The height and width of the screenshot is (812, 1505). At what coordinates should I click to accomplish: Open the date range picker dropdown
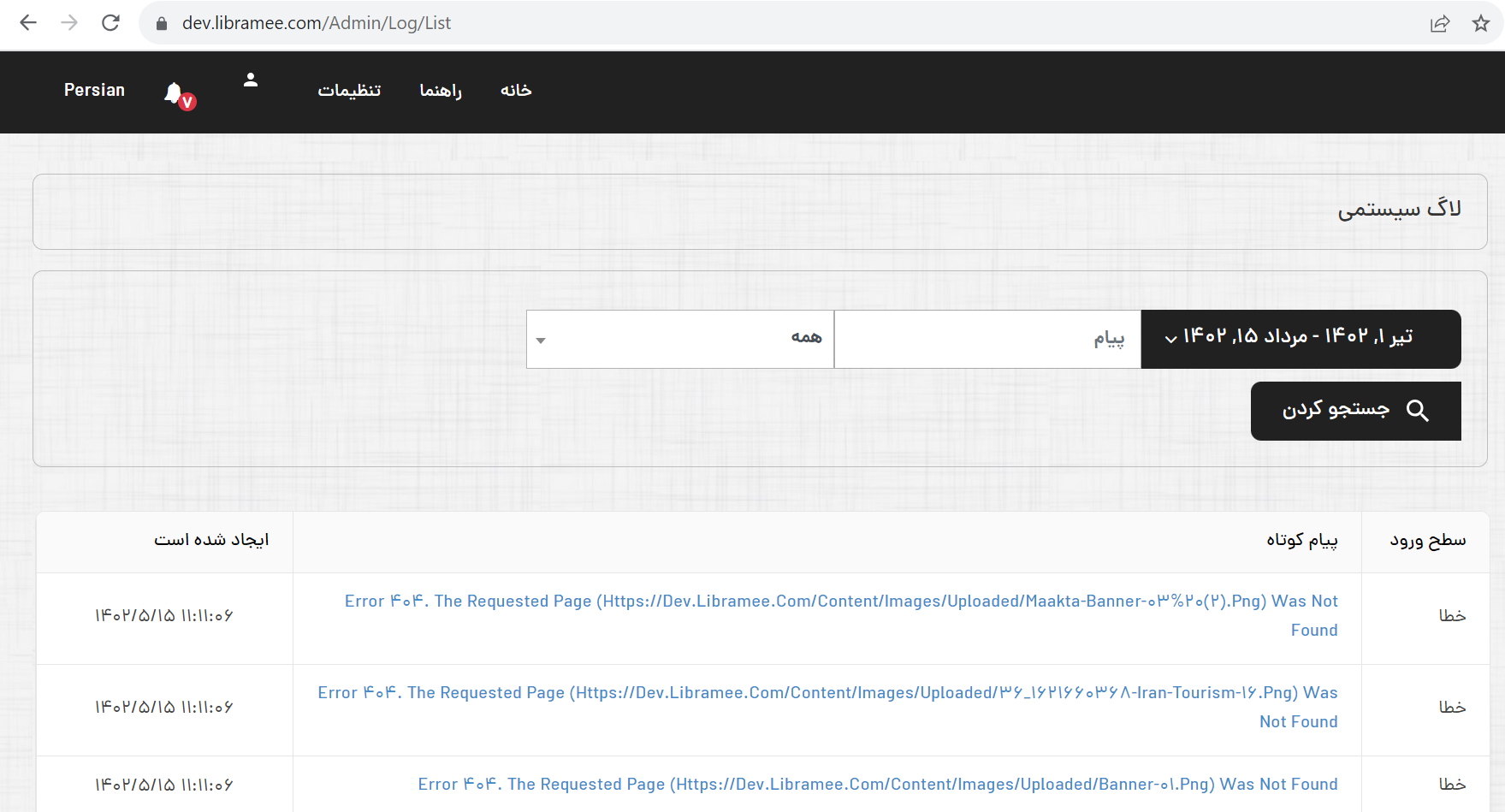(1301, 339)
